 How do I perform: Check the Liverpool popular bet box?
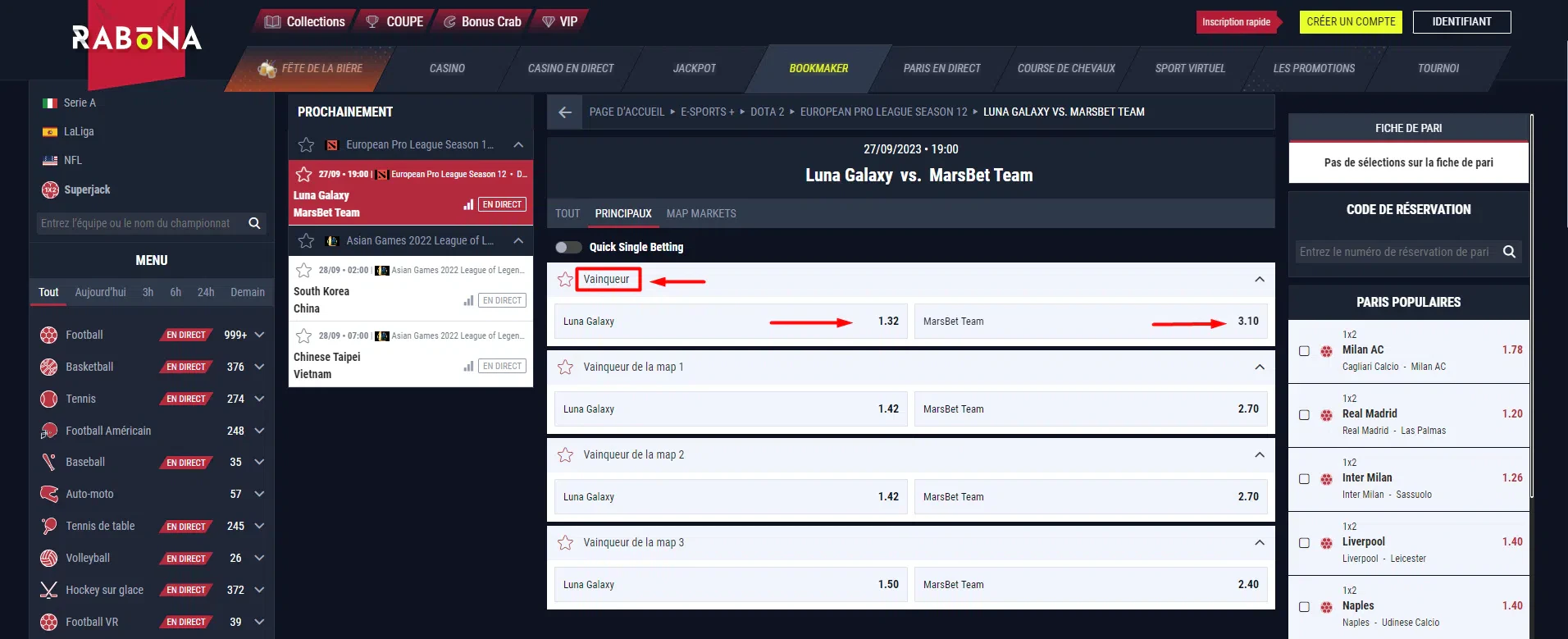1304,543
